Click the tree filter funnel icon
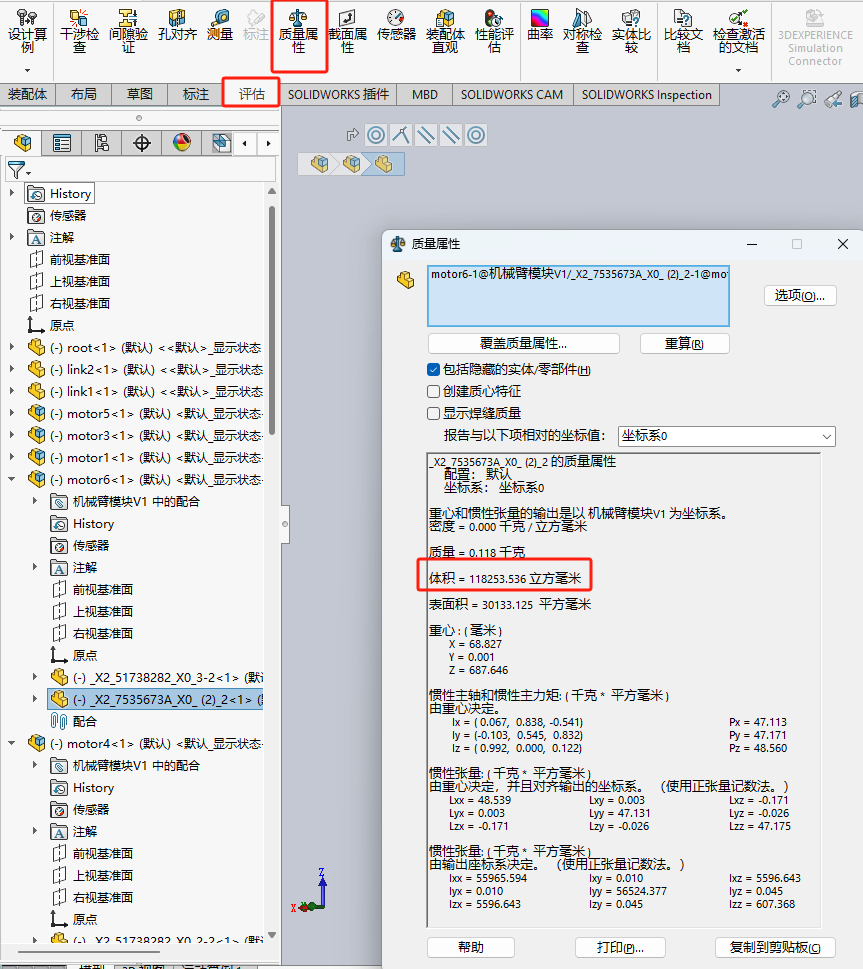Viewport: 863px width, 969px height. [17, 169]
